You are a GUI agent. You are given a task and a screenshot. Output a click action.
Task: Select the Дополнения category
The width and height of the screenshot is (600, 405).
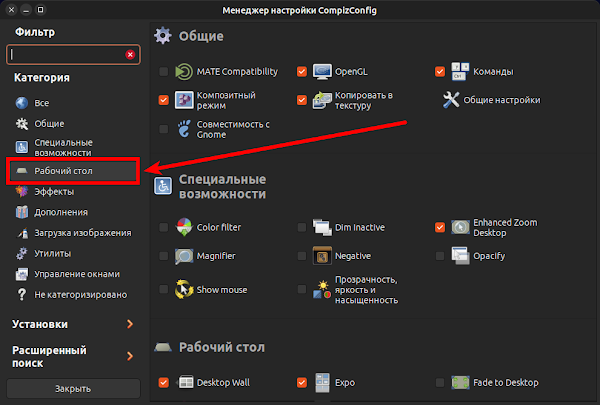pyautogui.click(x=73, y=212)
